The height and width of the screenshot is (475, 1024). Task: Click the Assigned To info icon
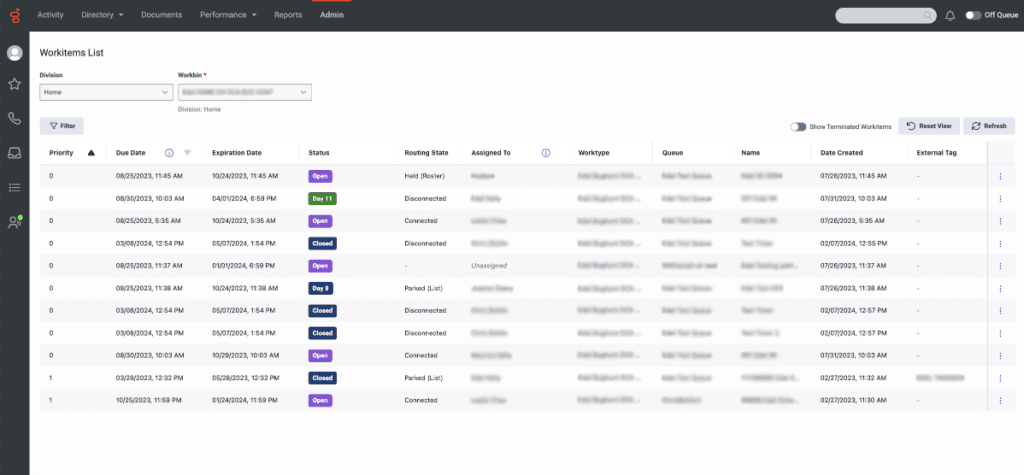546,153
